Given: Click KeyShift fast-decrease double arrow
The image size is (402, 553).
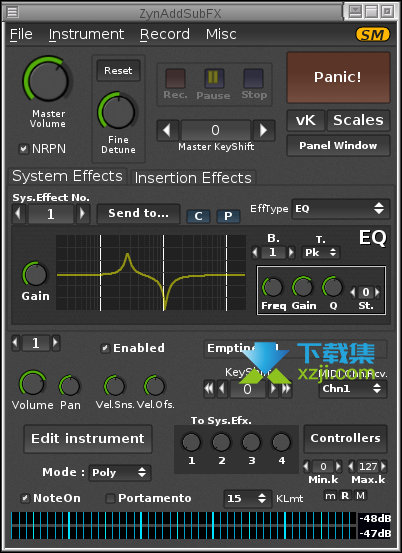Looking at the screenshot, I should pyautogui.click(x=209, y=389).
